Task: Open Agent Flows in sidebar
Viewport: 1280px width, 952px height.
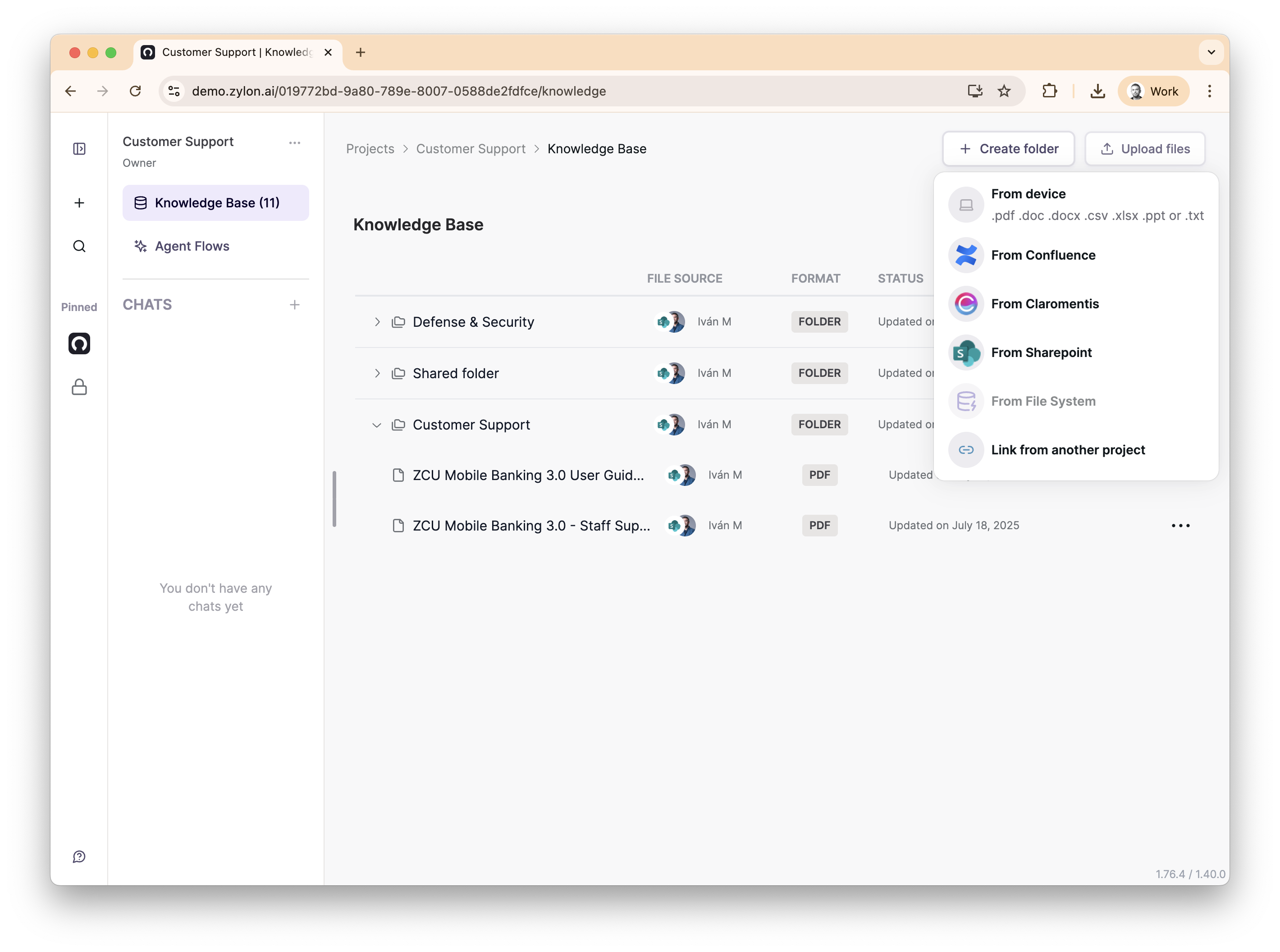Action: coord(192,247)
